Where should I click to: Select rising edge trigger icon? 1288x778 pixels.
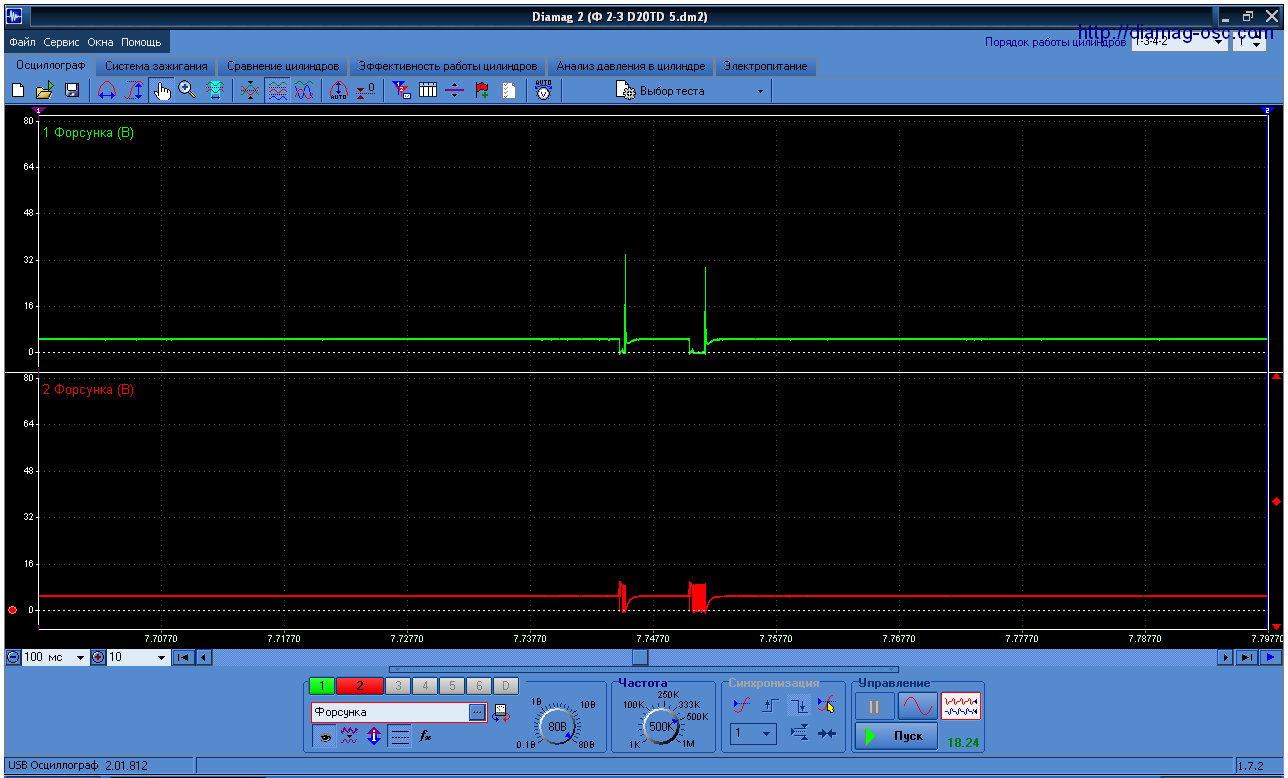click(x=770, y=705)
